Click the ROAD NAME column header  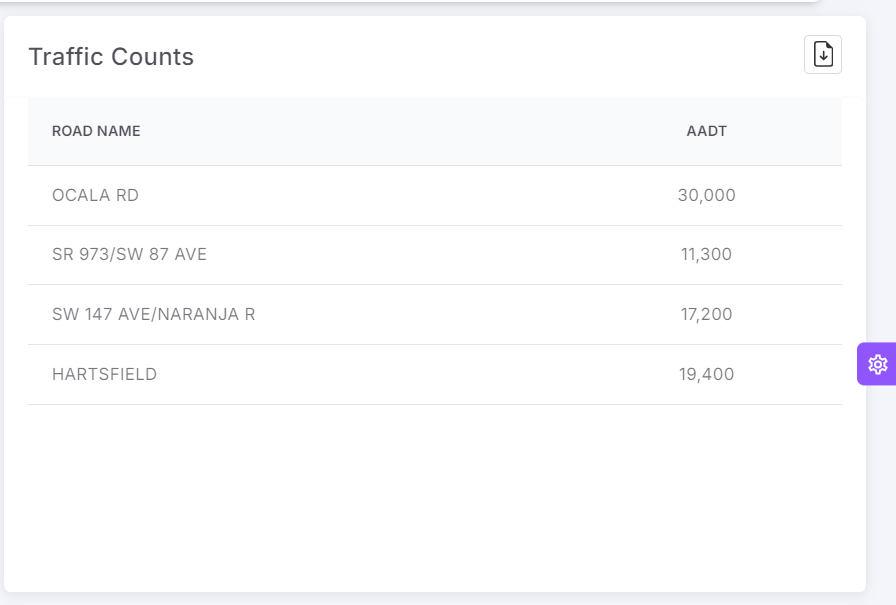[96, 131]
